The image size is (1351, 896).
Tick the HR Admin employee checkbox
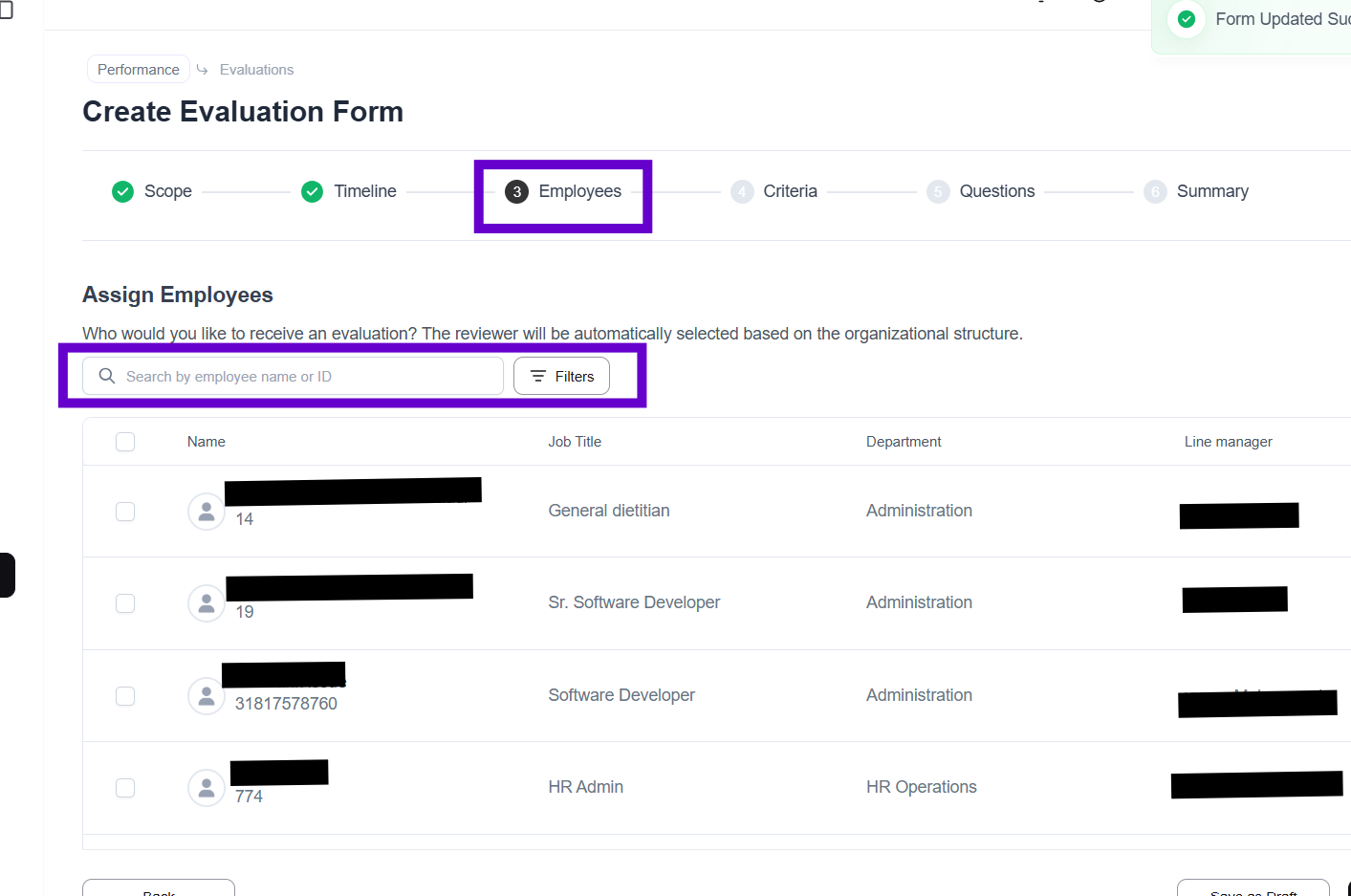coord(125,788)
